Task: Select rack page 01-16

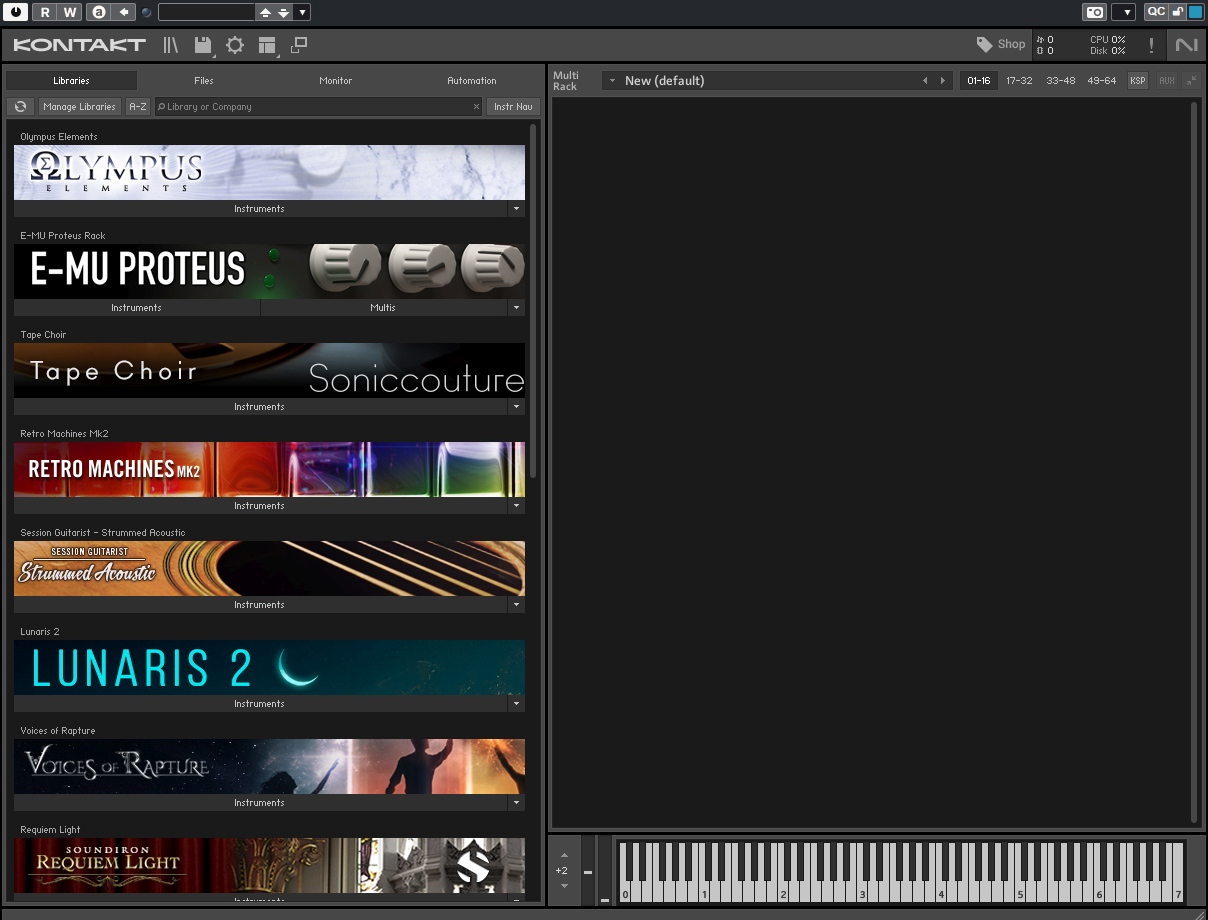Action: point(978,81)
